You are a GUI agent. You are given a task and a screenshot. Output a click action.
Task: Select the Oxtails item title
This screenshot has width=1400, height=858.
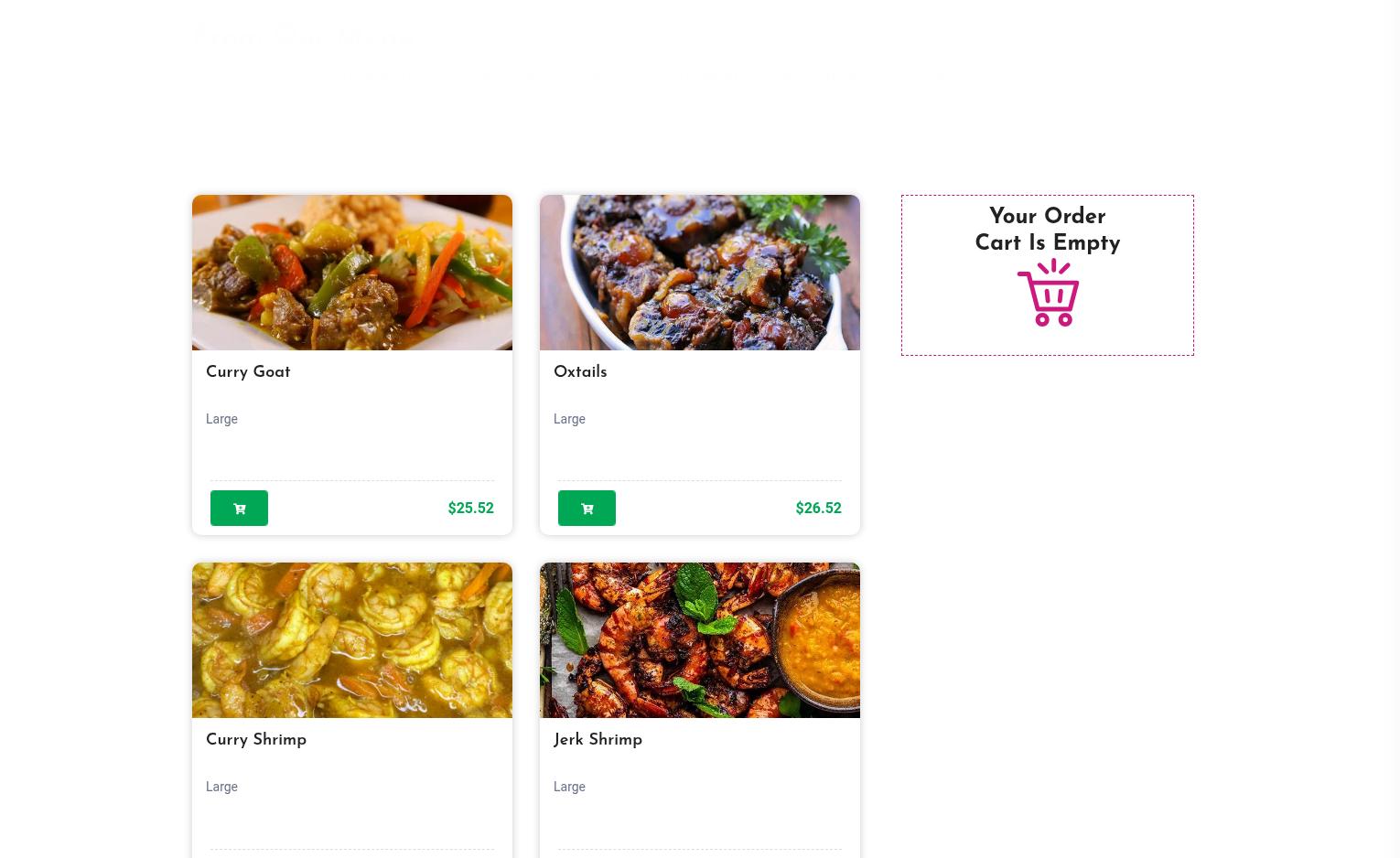[580, 372]
